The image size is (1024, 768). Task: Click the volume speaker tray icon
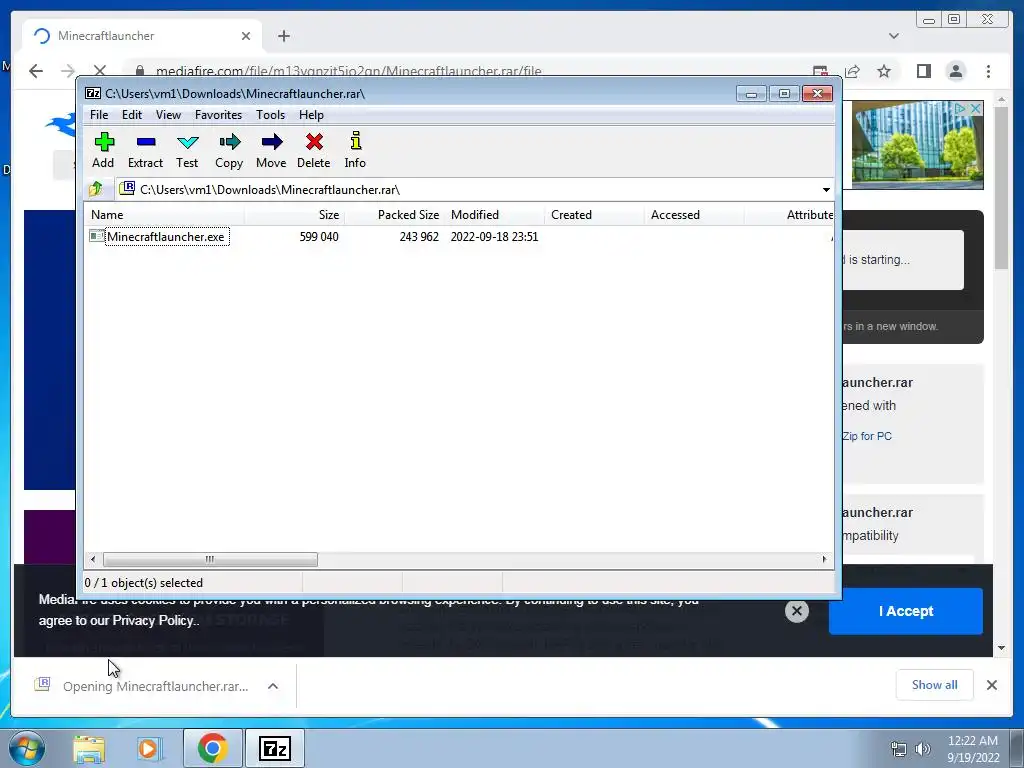(x=923, y=749)
